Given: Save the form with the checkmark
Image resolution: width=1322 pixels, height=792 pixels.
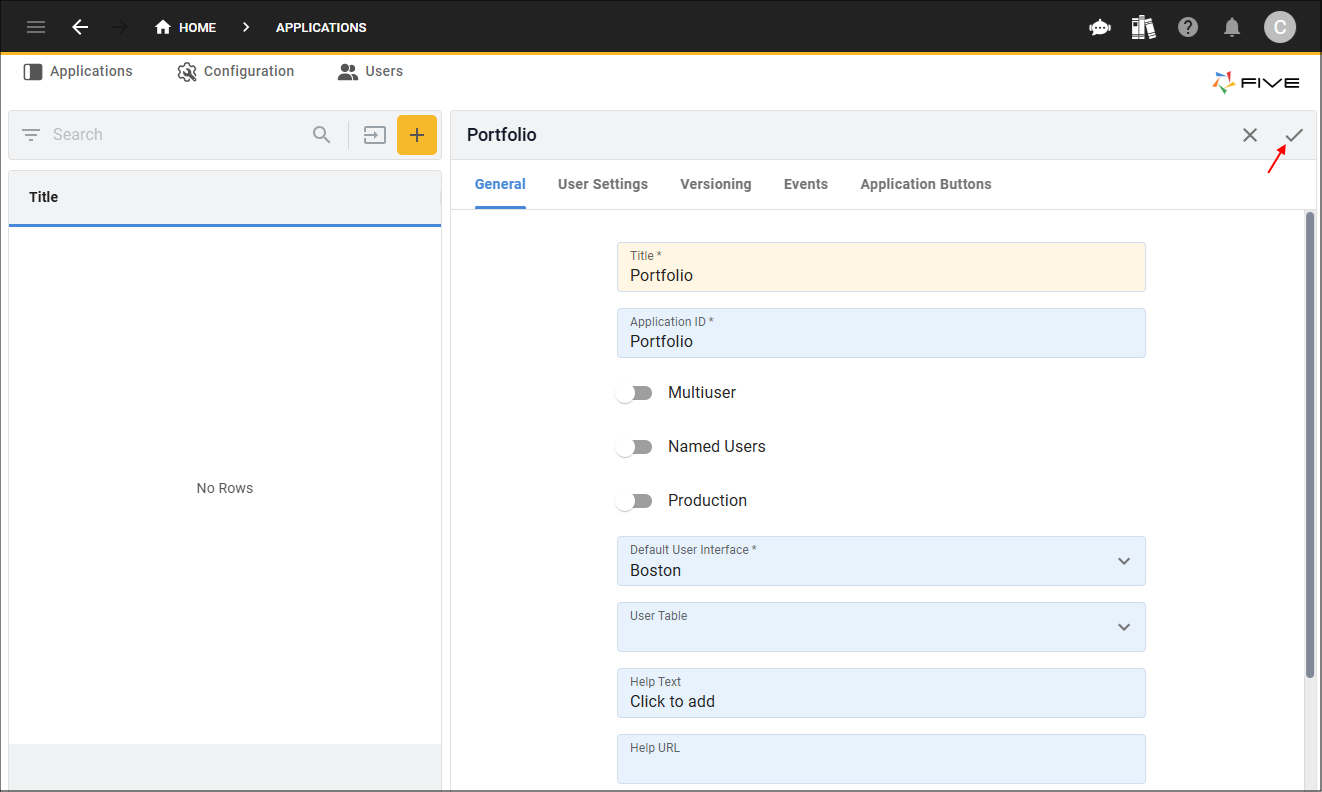Looking at the screenshot, I should click(1294, 135).
